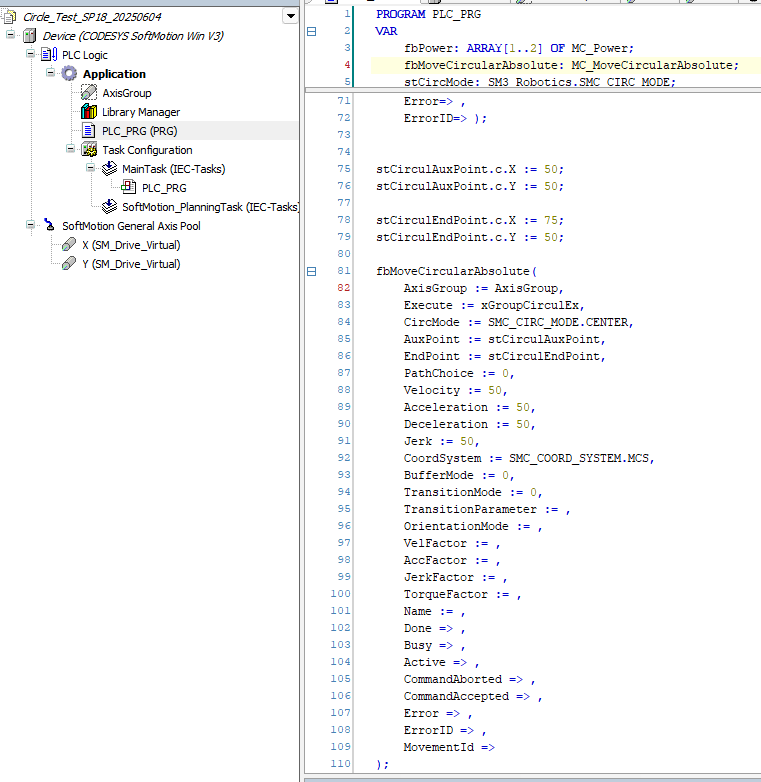Collapse the PLC Logic node
This screenshot has height=782, width=761.
30,54
